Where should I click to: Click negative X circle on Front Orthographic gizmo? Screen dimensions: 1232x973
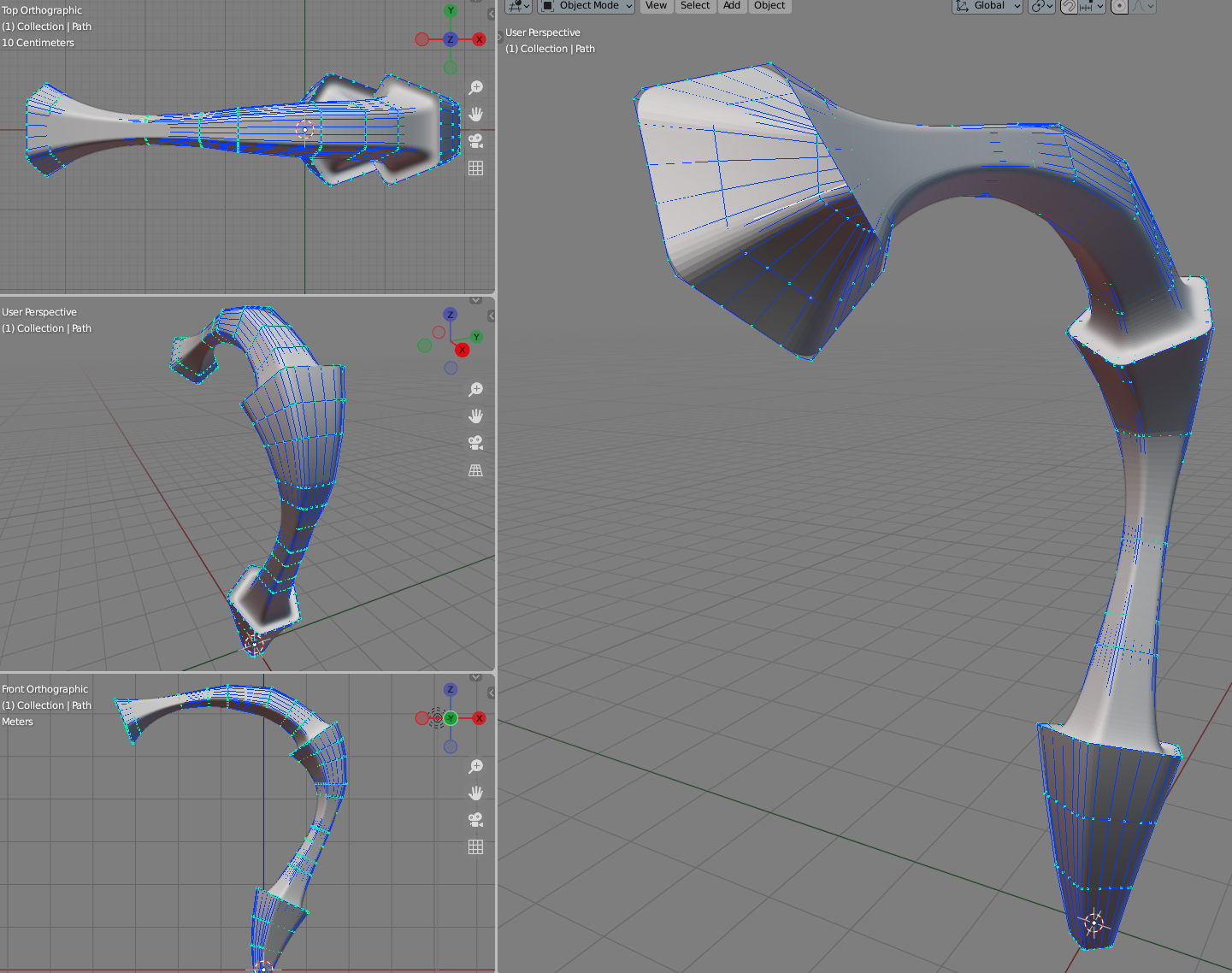pyautogui.click(x=422, y=718)
